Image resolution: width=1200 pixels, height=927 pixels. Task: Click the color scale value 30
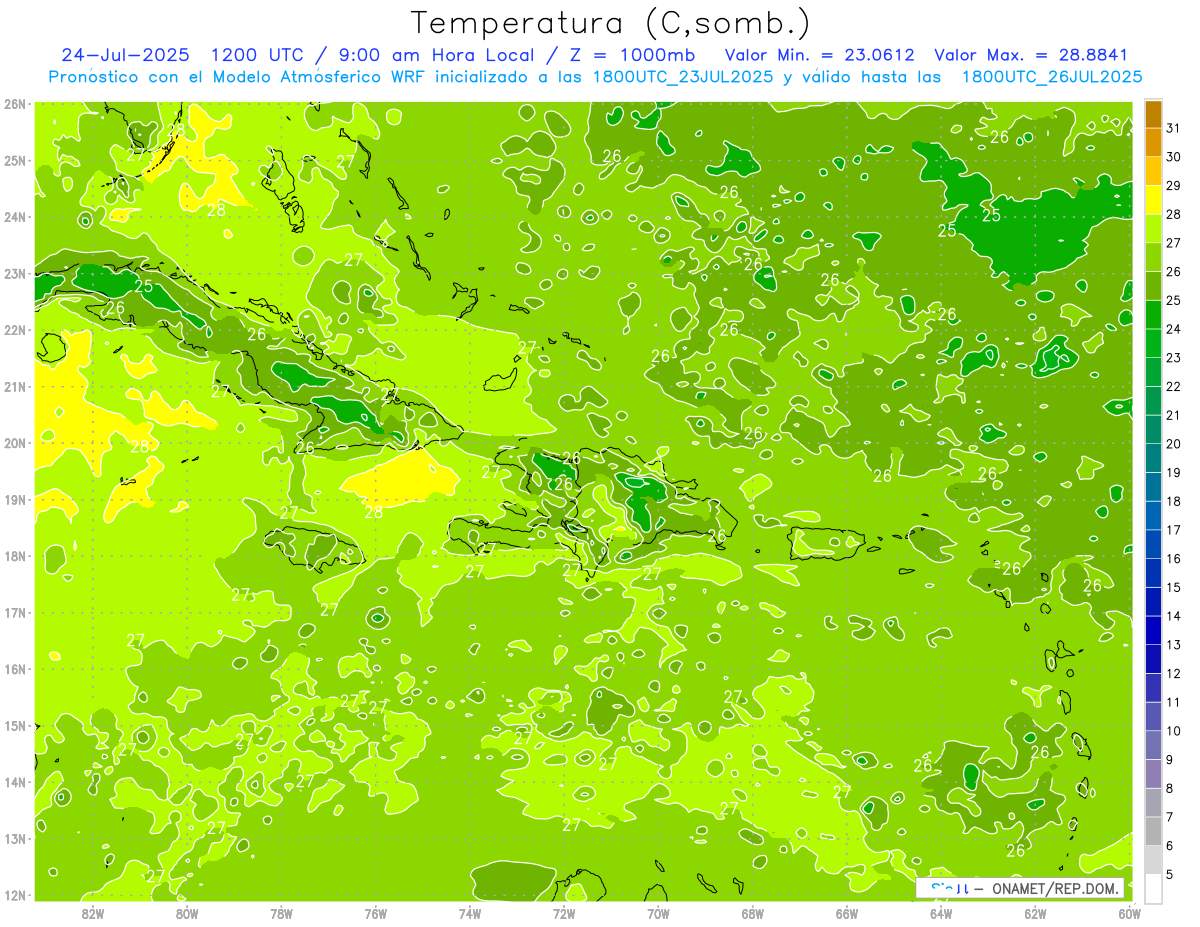(1173, 156)
